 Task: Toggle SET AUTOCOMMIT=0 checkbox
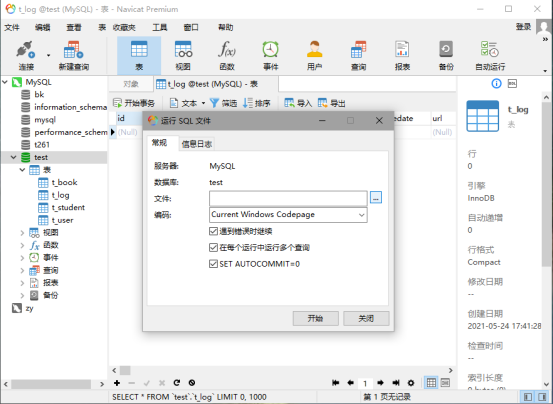coord(213,264)
